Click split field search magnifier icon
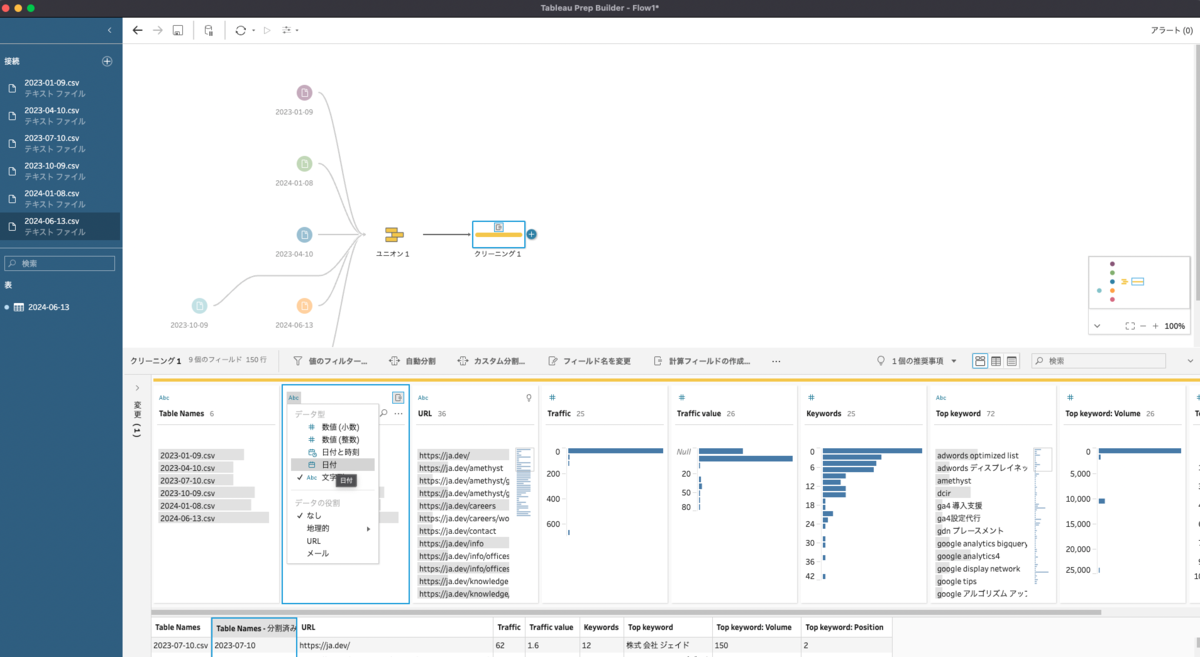 384,413
